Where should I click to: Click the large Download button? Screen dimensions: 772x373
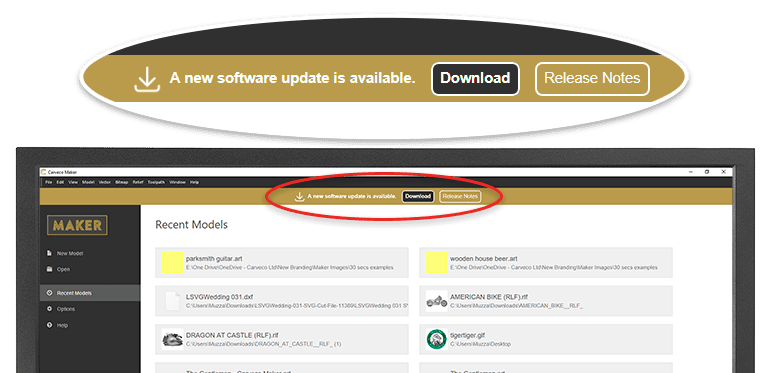[x=475, y=79]
